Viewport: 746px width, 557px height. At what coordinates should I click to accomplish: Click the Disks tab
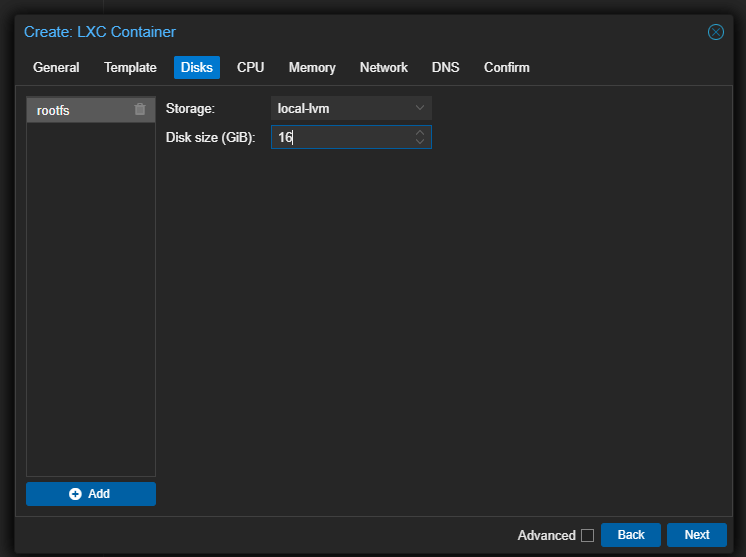click(x=197, y=67)
